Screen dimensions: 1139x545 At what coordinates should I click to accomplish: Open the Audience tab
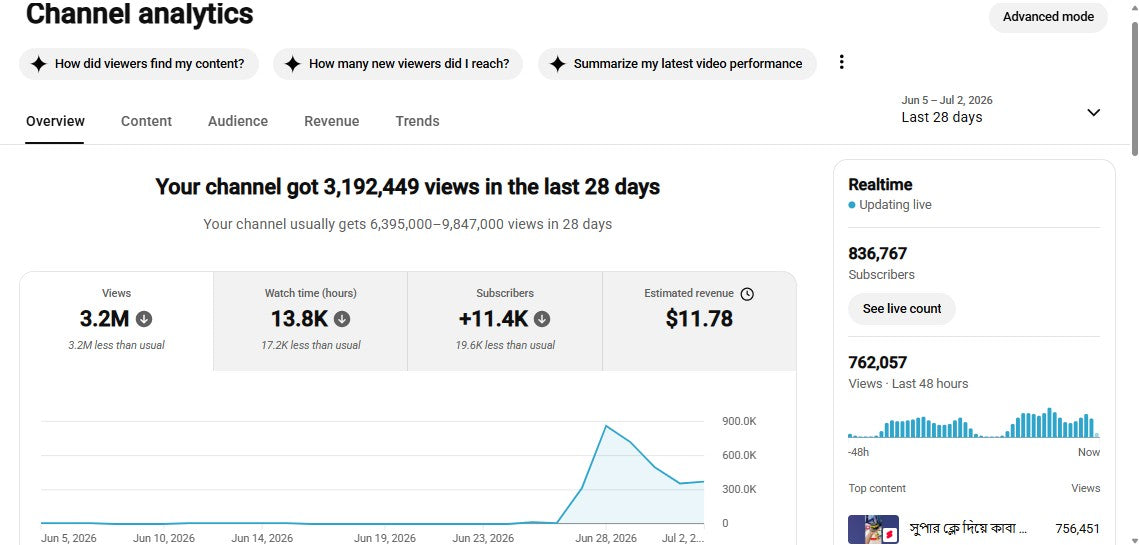click(238, 121)
